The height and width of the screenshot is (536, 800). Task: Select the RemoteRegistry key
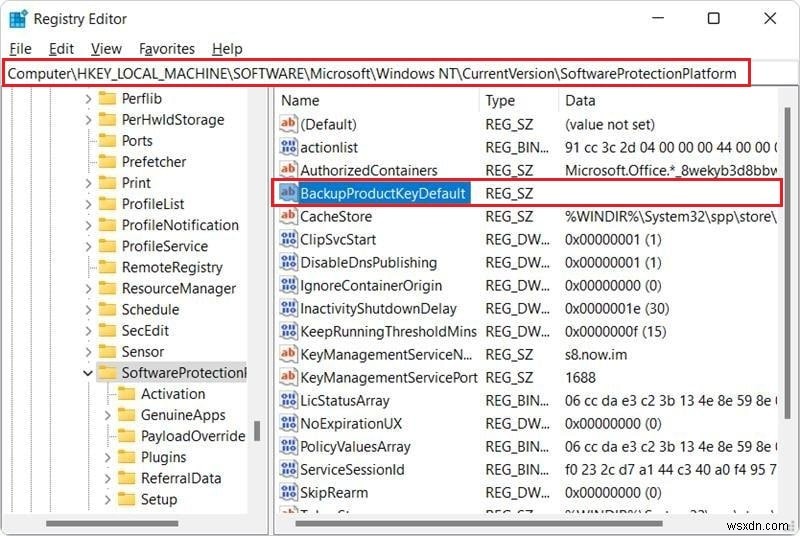172,267
